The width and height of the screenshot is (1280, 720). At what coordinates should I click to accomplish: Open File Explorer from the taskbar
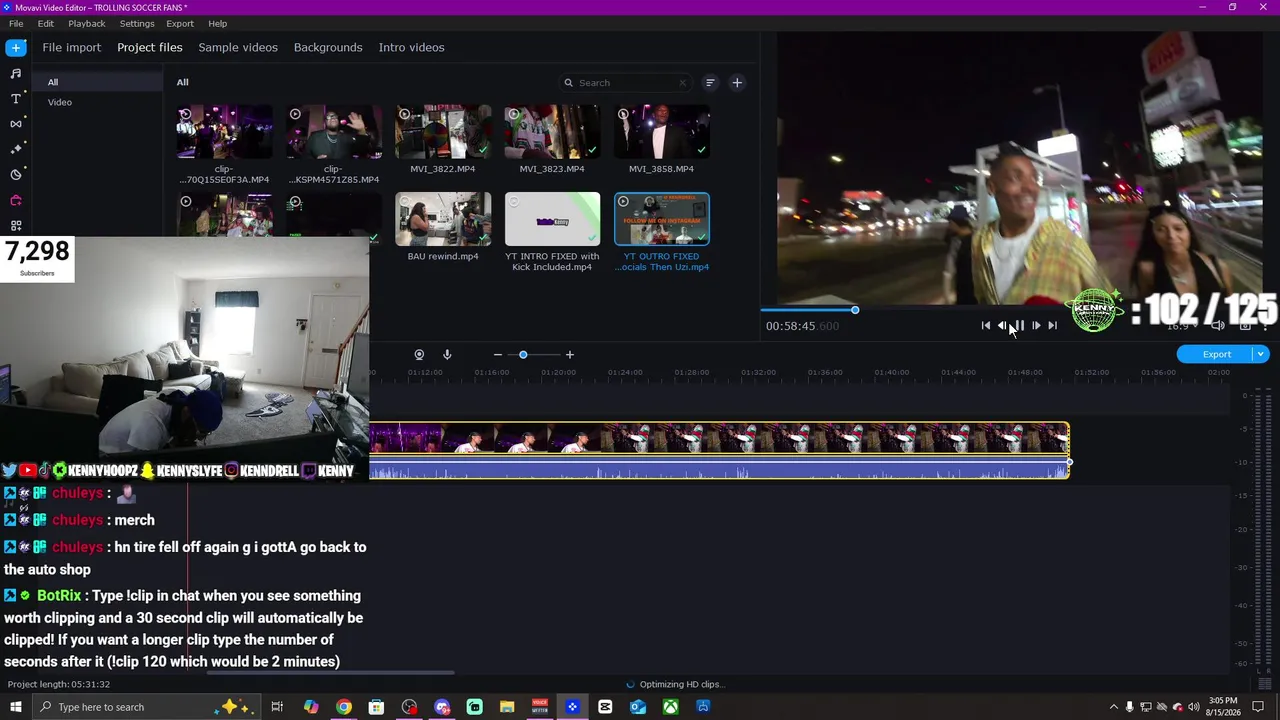(x=507, y=707)
